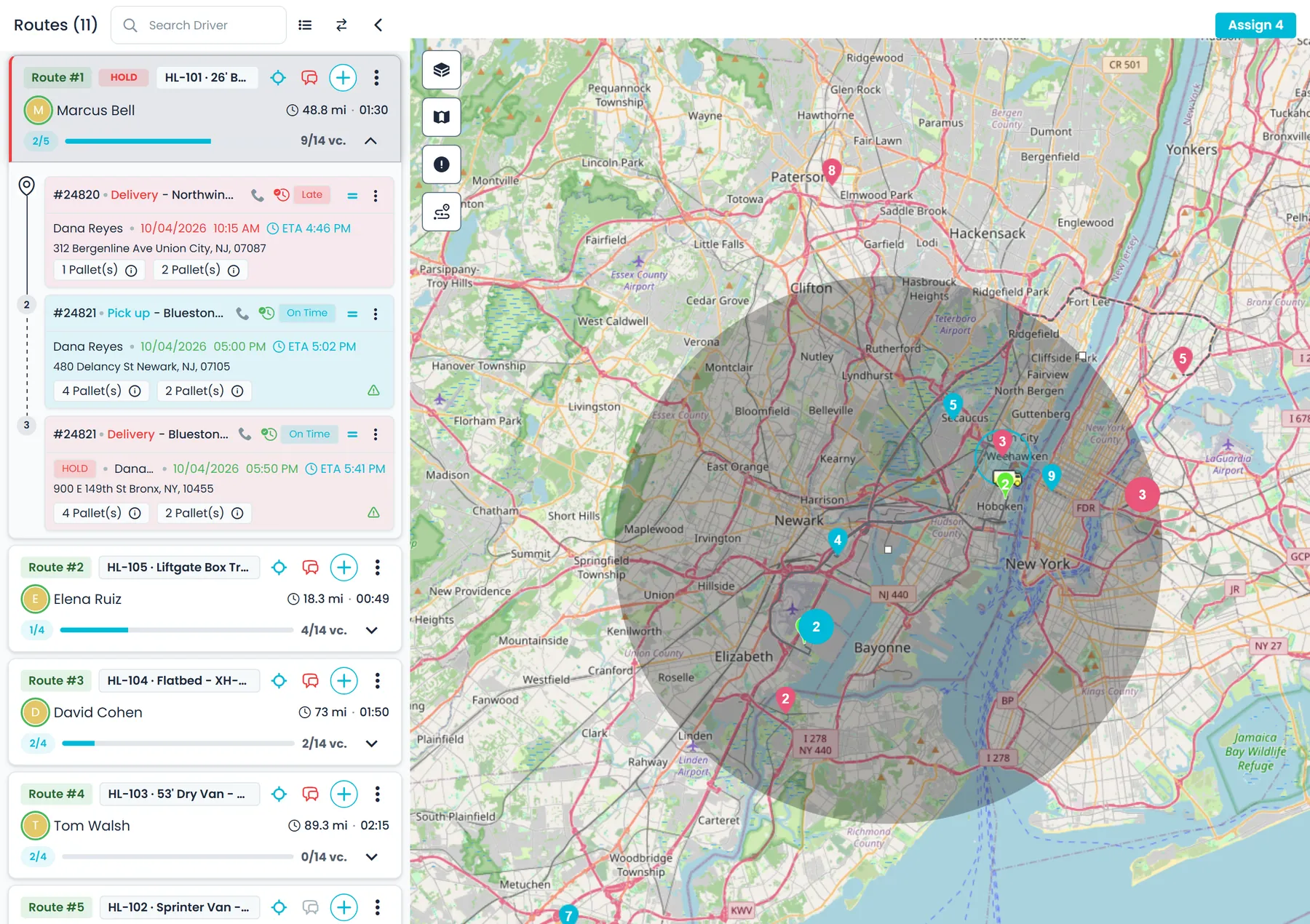Locate Route #2 on map with crosshair
The image size is (1310, 924).
(279, 567)
